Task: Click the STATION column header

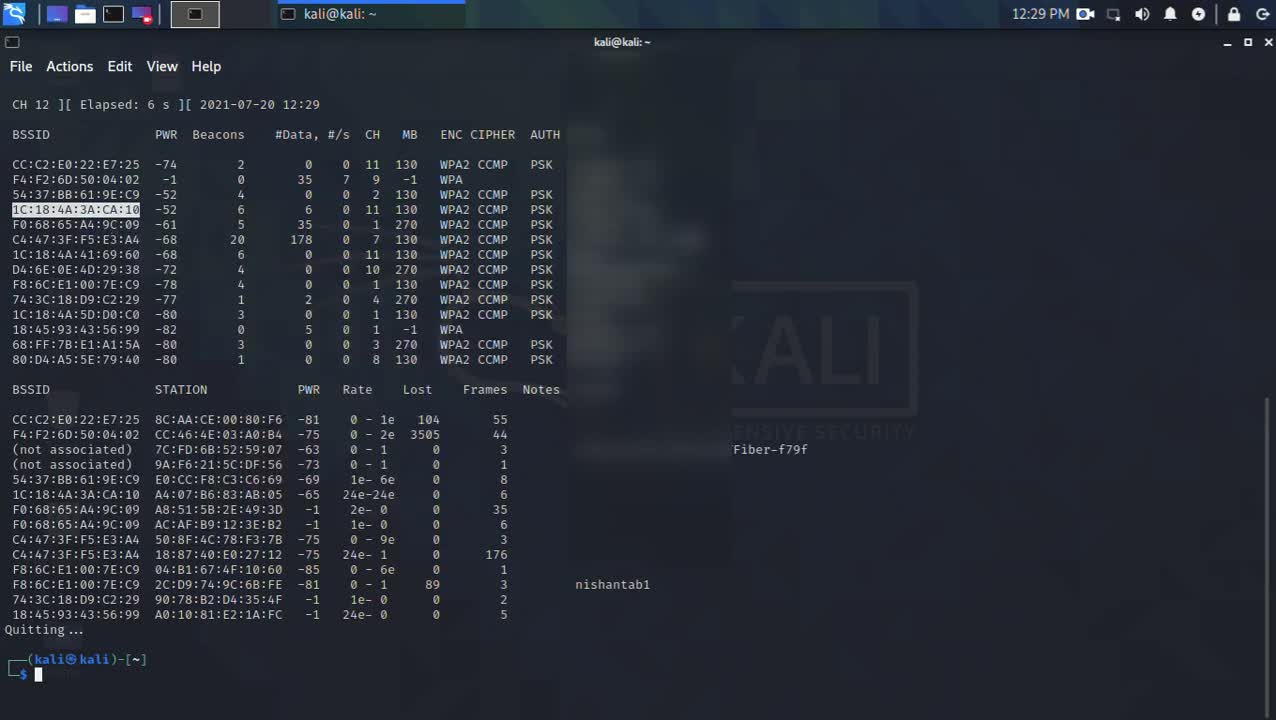Action: (x=181, y=390)
